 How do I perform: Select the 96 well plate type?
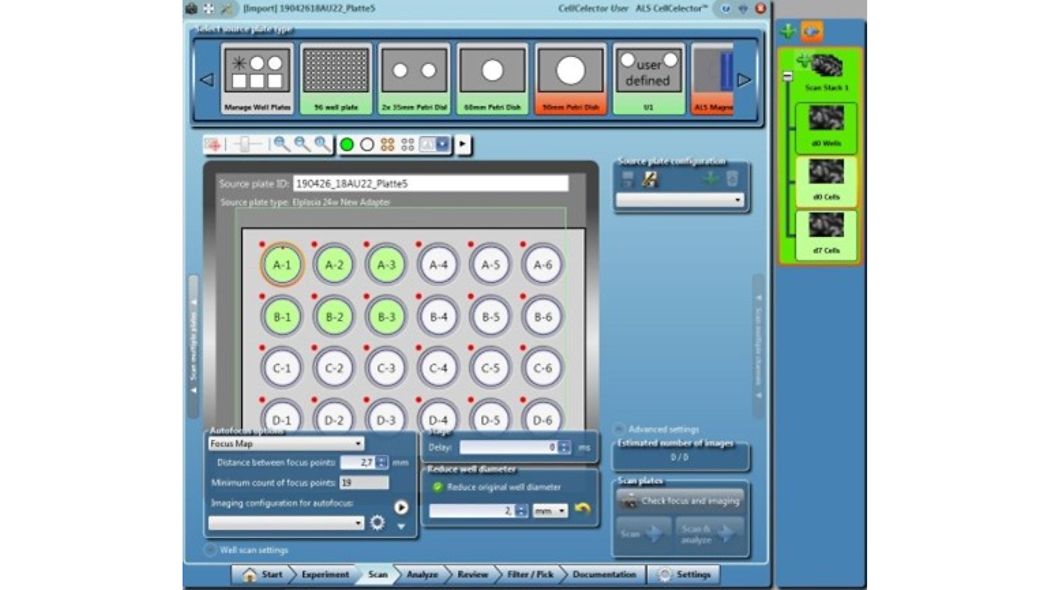(x=335, y=79)
